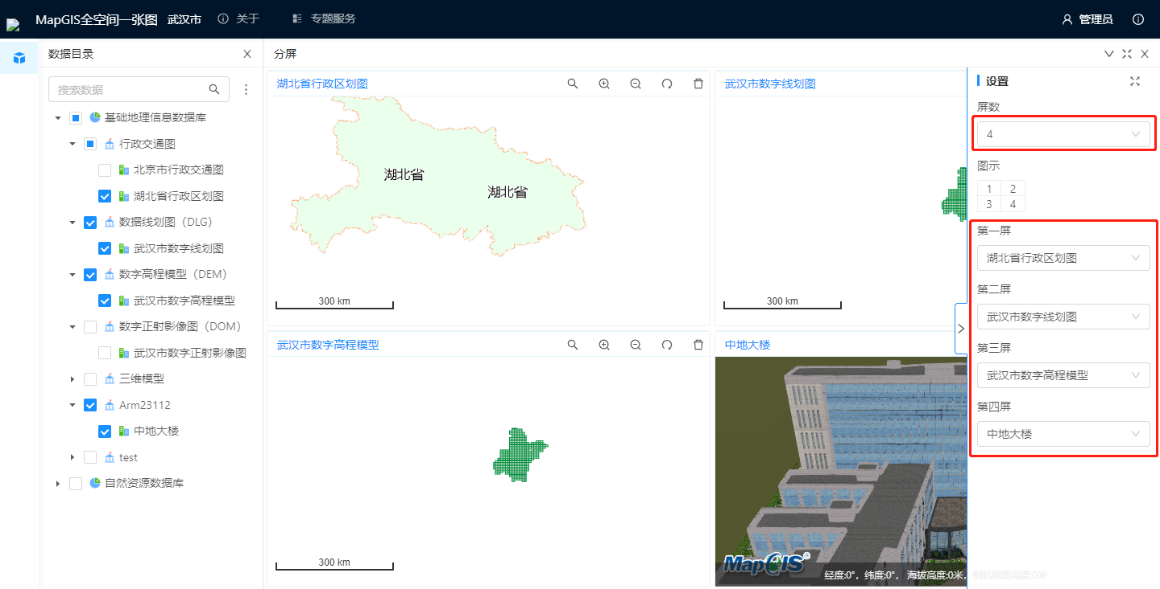Check the 三维模型 checkbox
Viewport: 1160px width, 589px height.
[90, 379]
